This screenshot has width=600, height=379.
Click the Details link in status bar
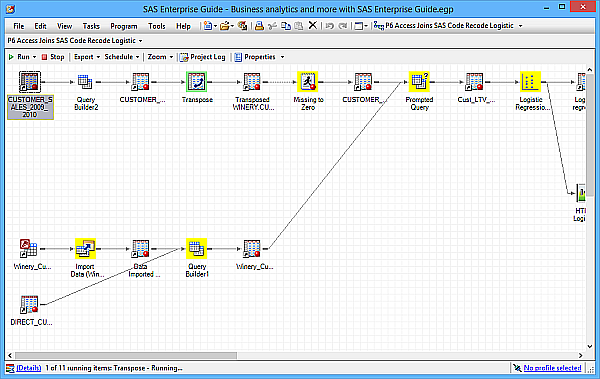tap(29, 368)
